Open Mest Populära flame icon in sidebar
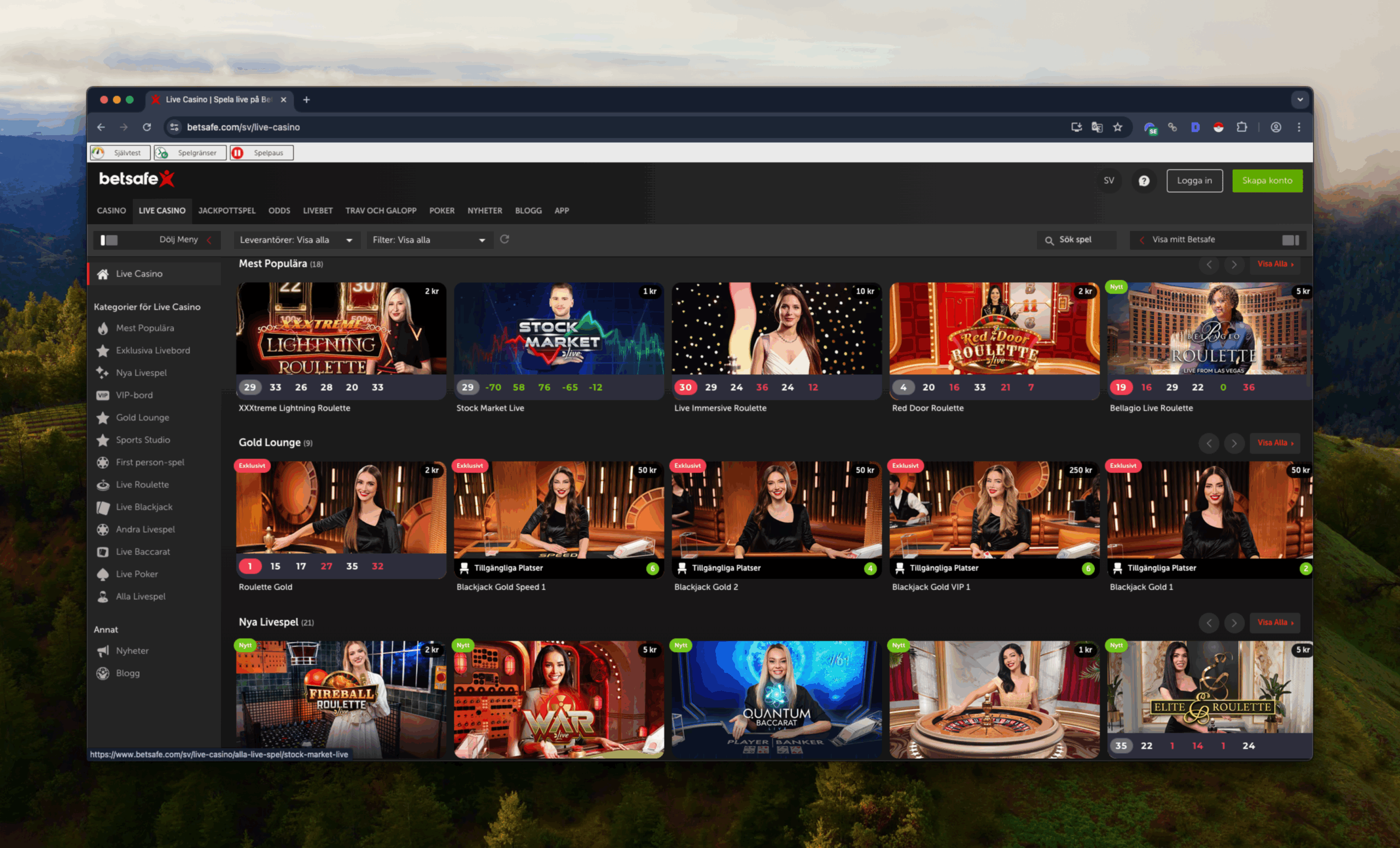This screenshot has width=1400, height=848. coord(103,328)
